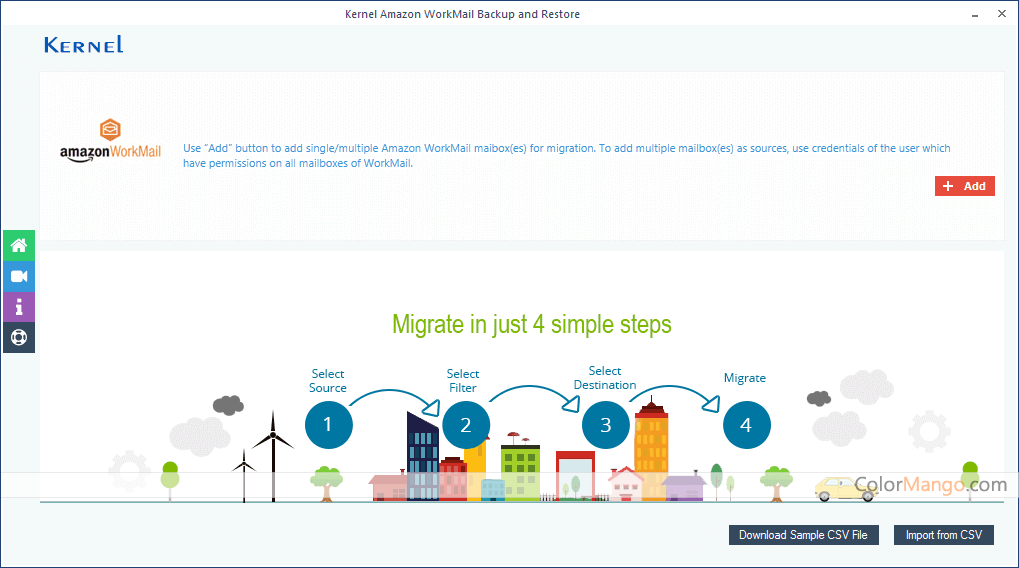Click the Select Filter step label
Viewport: 1019px width, 568px height.
pyautogui.click(x=463, y=381)
